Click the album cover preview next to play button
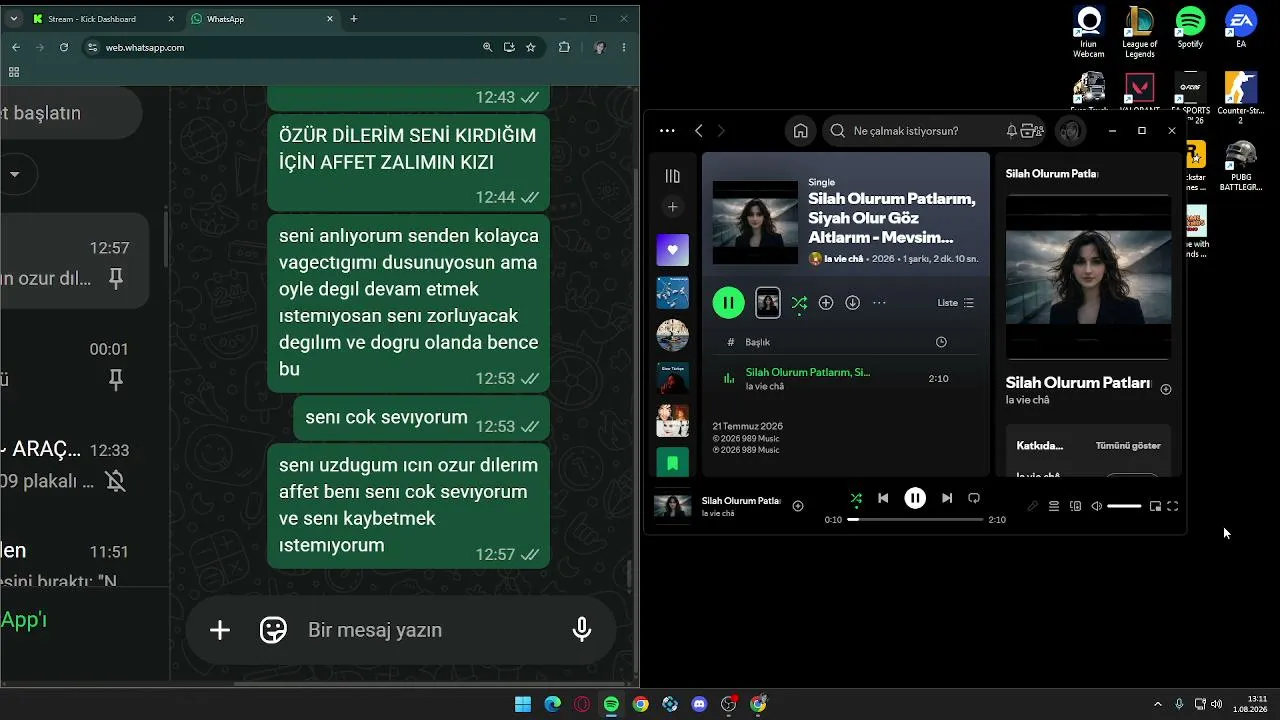The height and width of the screenshot is (720, 1280). [x=768, y=303]
